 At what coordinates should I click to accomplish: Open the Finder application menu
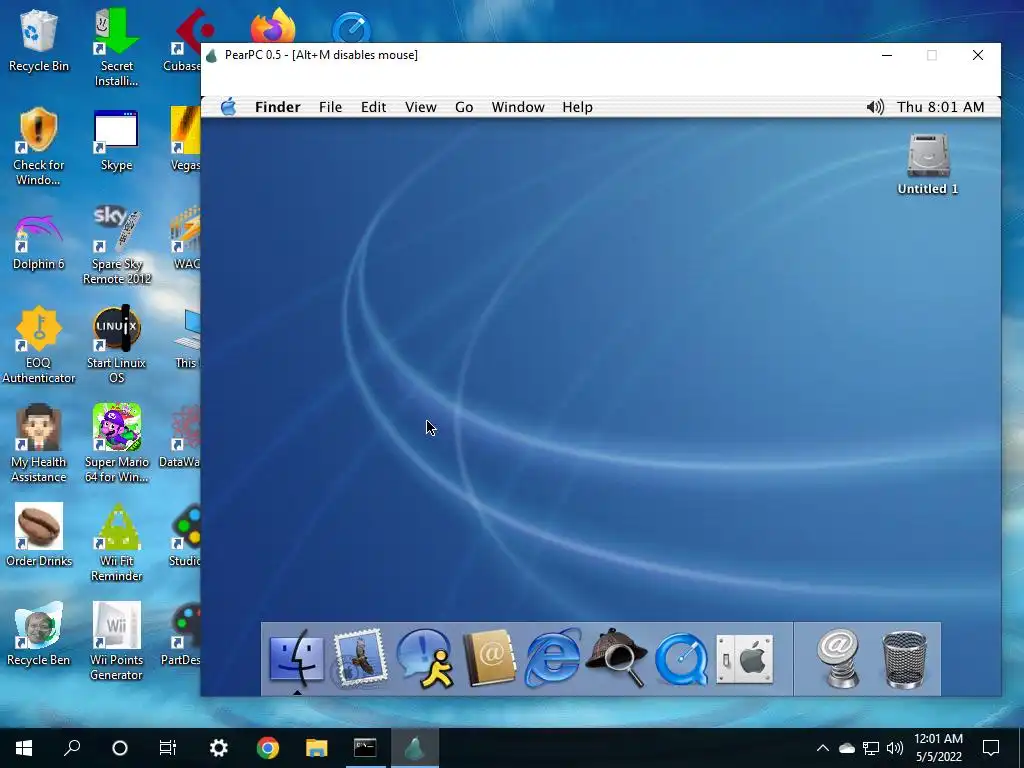[x=278, y=107]
